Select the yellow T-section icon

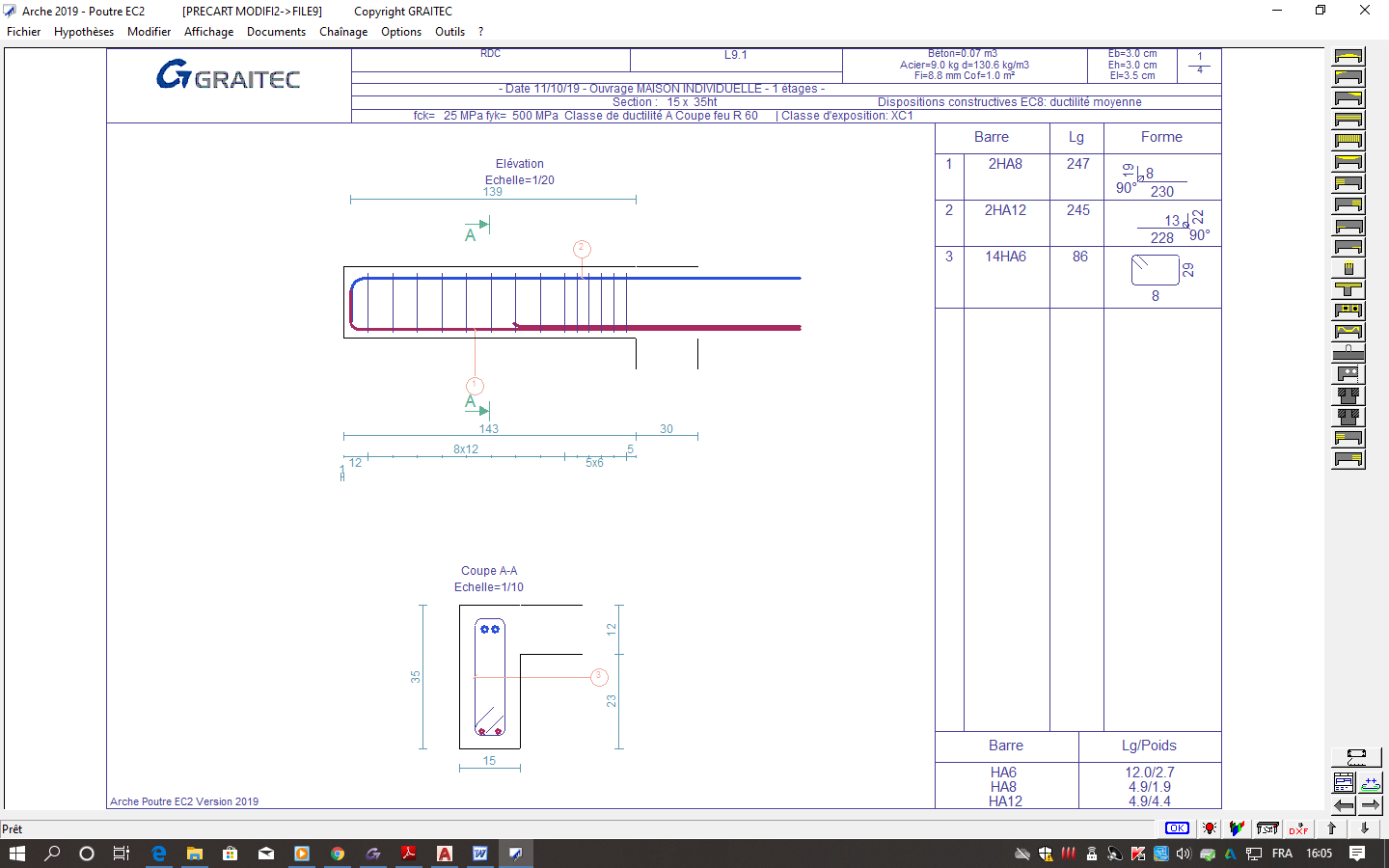pyautogui.click(x=1348, y=289)
